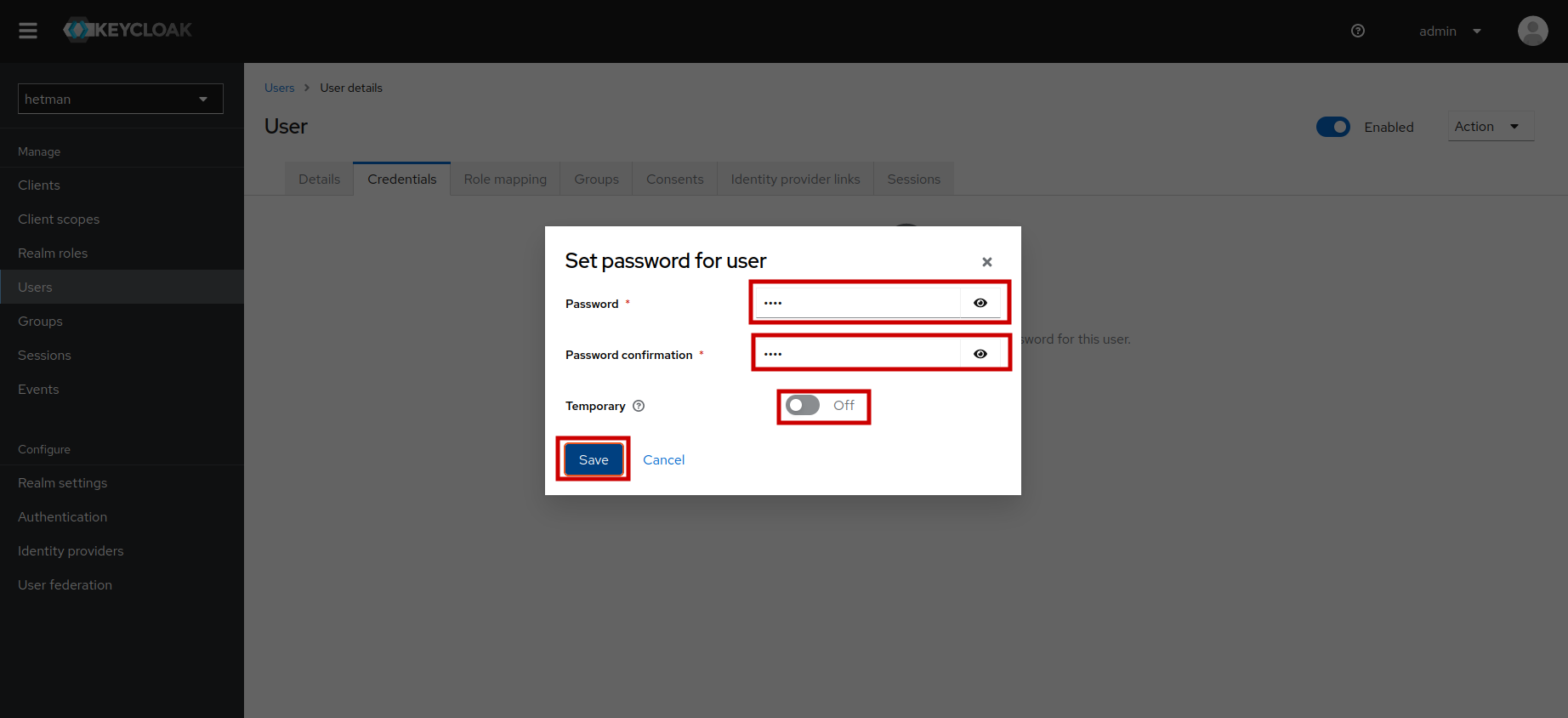This screenshot has height=718, width=1568.
Task: Open the Users breadcrumb link
Action: pos(279,87)
